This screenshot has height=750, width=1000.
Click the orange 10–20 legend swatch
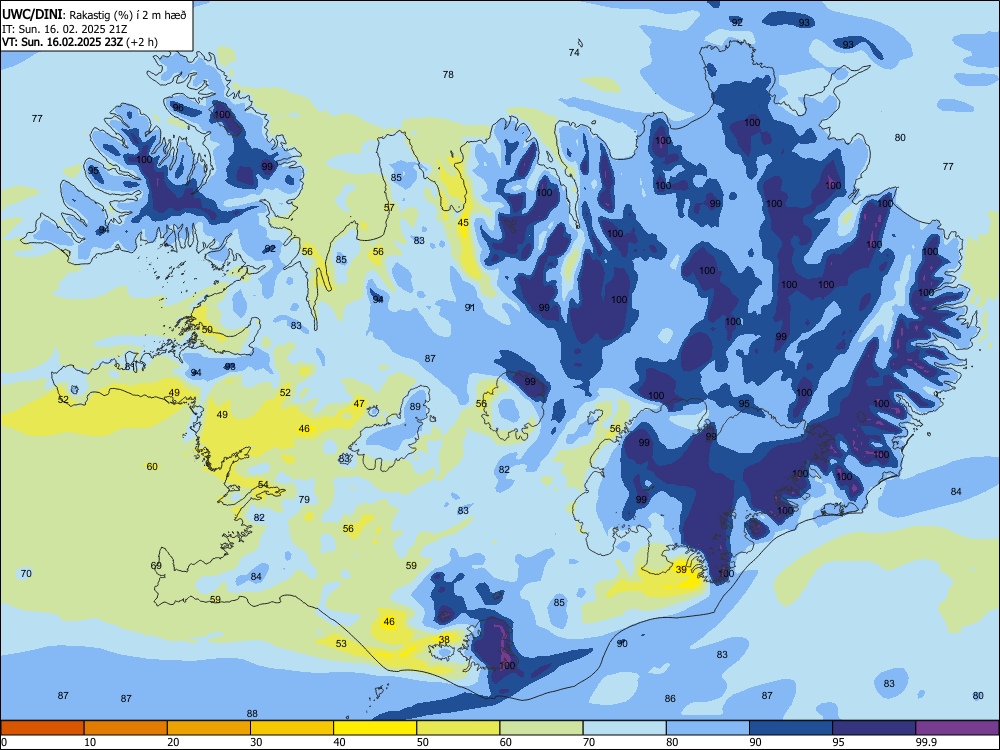pyautogui.click(x=126, y=728)
